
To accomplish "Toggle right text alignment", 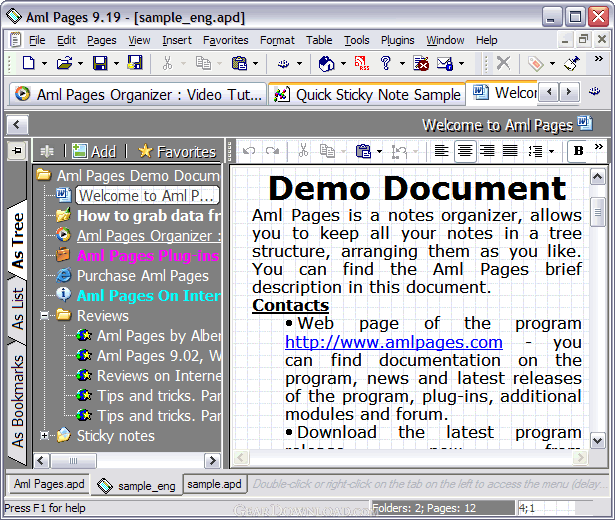I will pyautogui.click(x=488, y=151).
